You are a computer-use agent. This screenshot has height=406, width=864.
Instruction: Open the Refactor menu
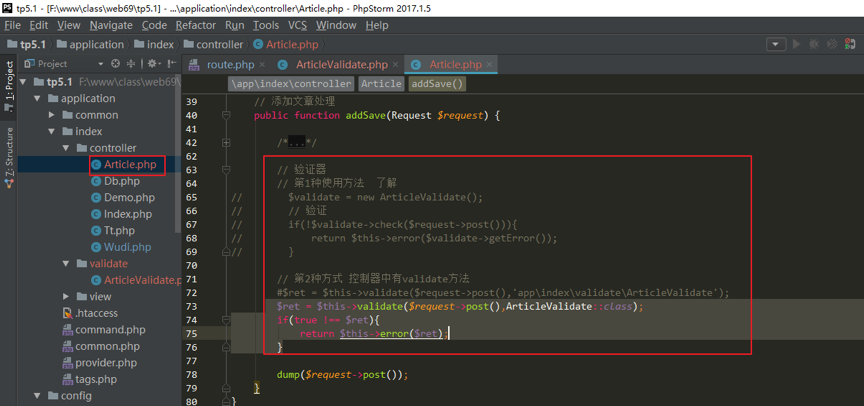[196, 25]
